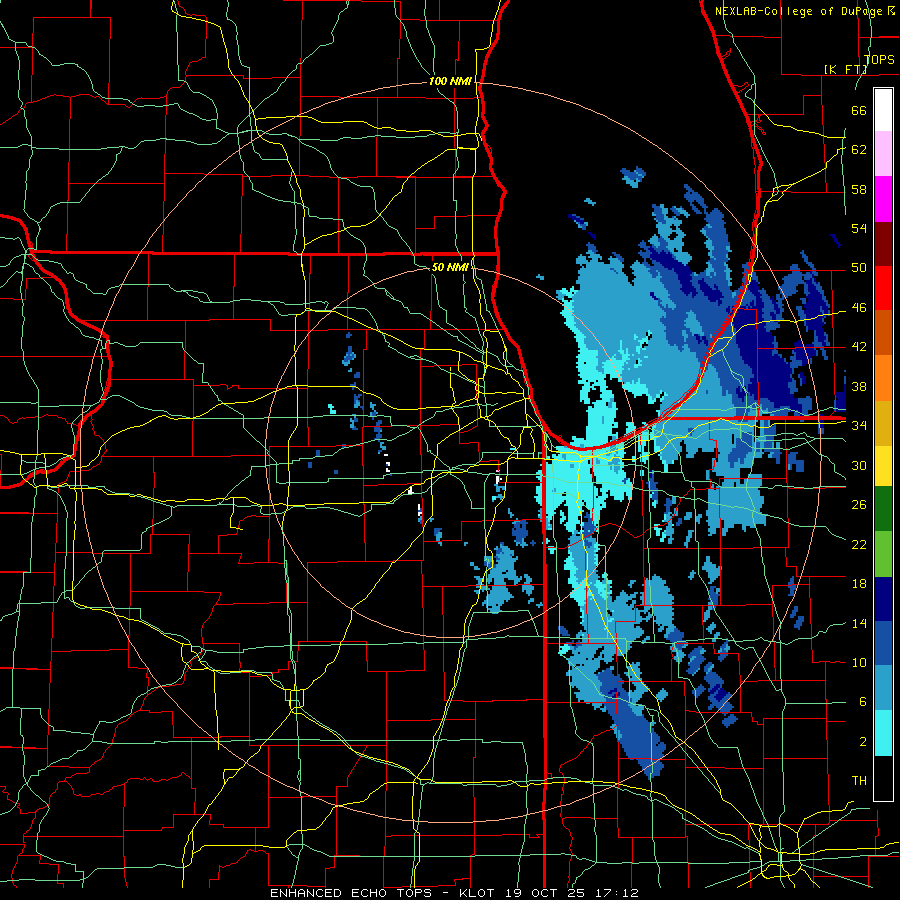The height and width of the screenshot is (900, 900).
Task: Click the cyan legend swatch
Action: pyautogui.click(x=883, y=733)
